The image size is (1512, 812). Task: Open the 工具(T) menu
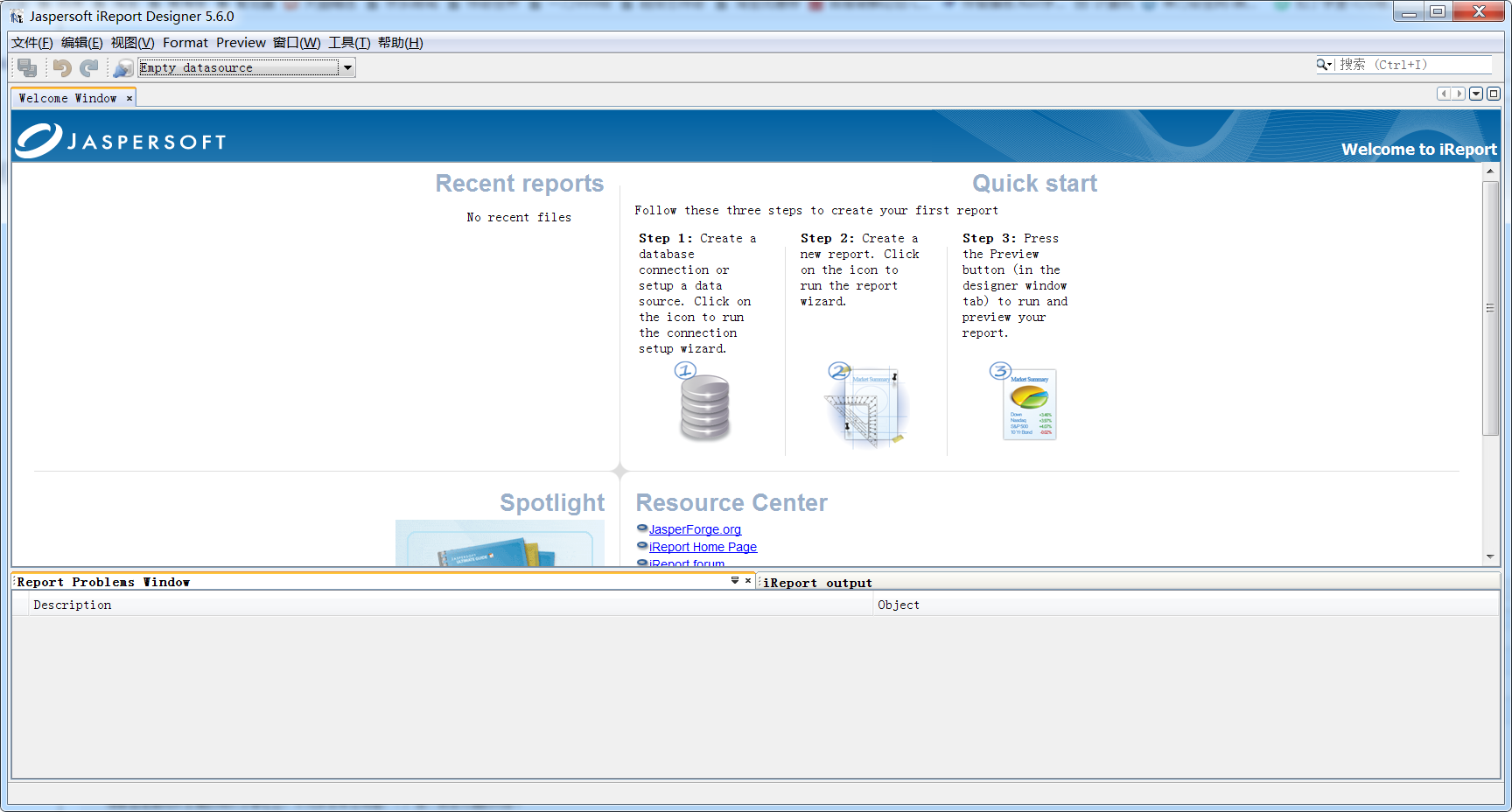[349, 43]
